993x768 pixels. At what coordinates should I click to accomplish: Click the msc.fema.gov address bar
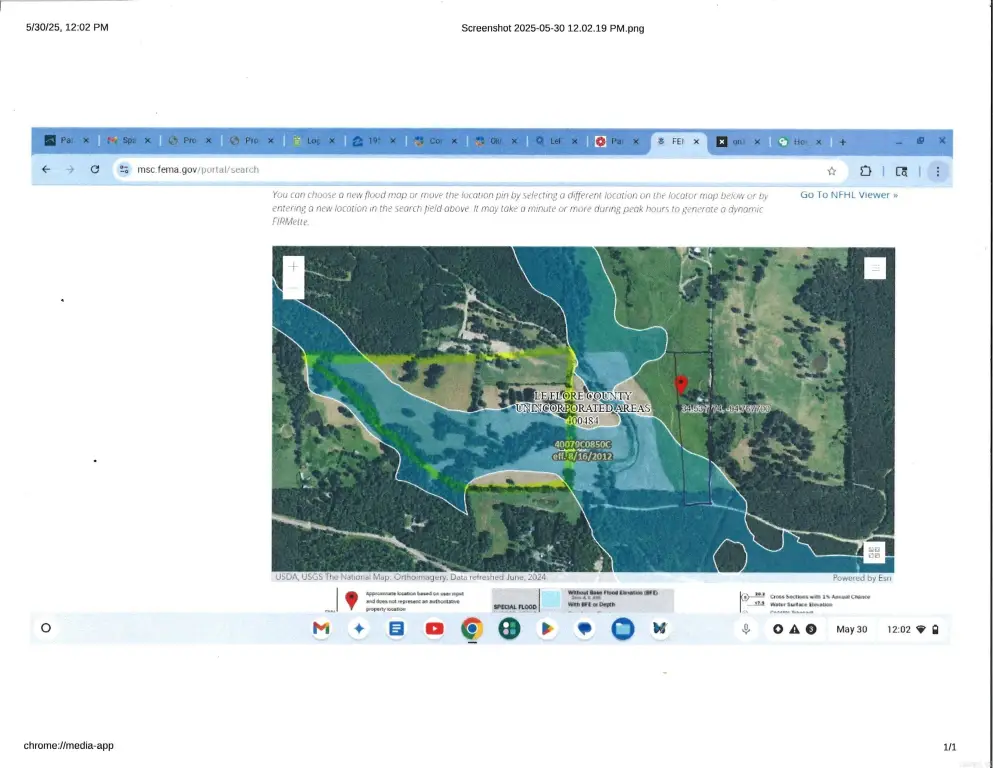pyautogui.click(x=400, y=170)
